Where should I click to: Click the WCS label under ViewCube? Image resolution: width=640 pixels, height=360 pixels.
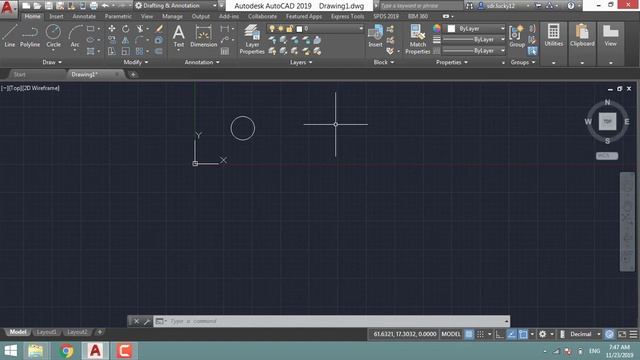point(607,156)
